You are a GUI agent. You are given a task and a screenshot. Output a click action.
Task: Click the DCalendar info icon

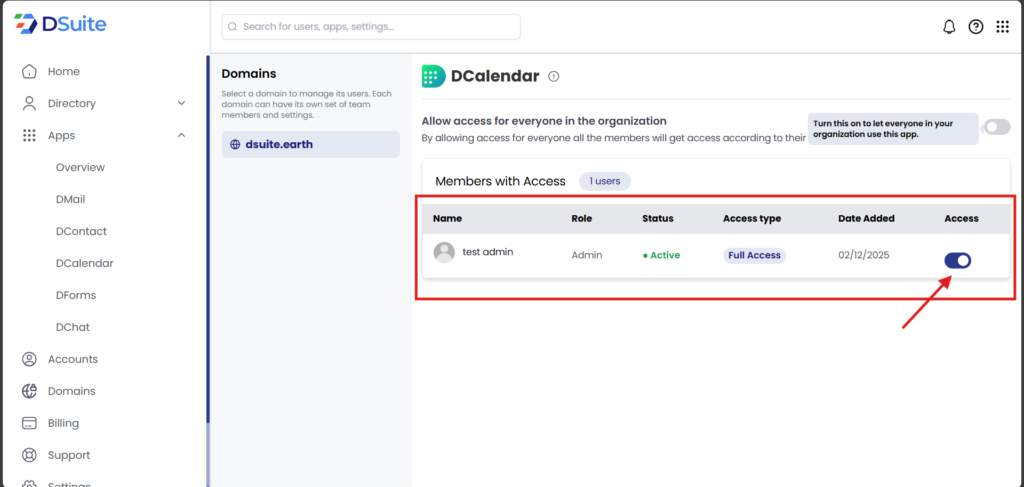coord(554,76)
